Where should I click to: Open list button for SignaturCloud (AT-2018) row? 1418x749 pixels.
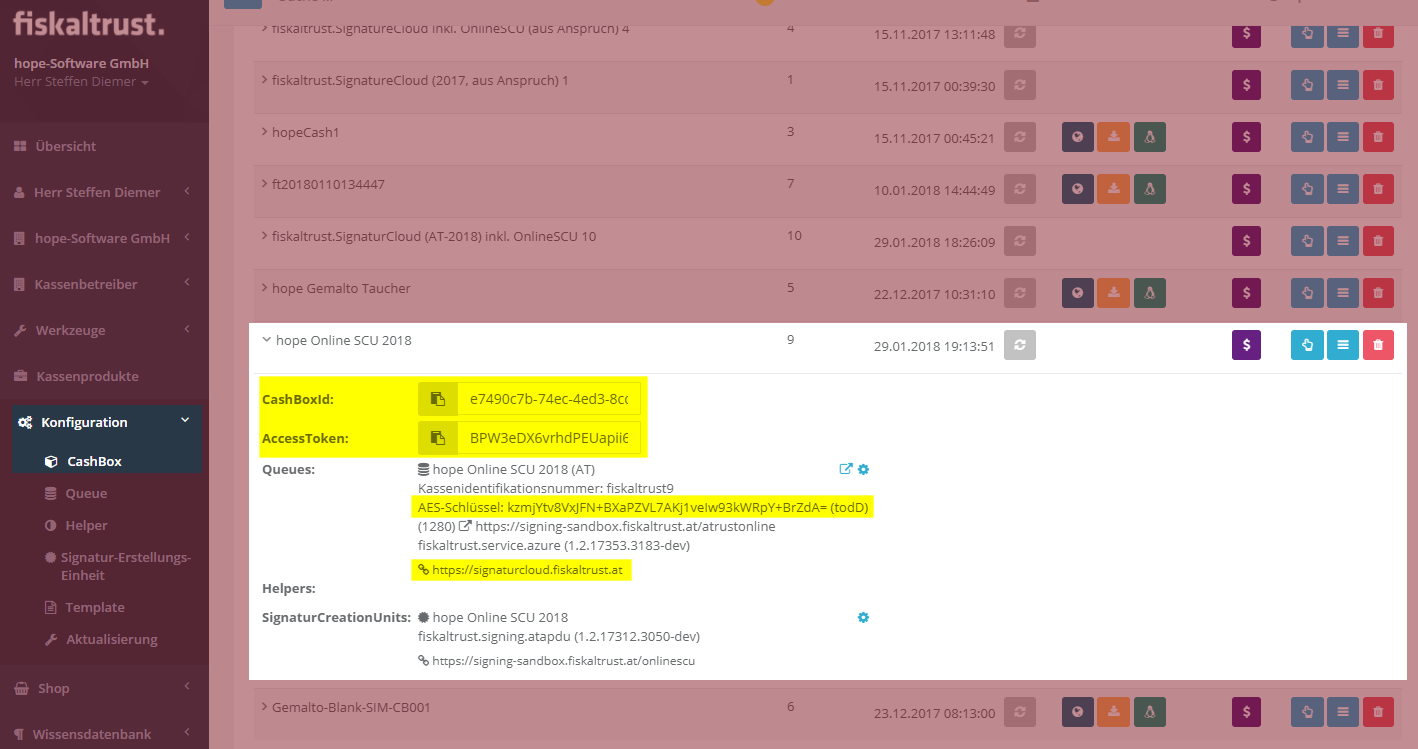[x=1343, y=241]
